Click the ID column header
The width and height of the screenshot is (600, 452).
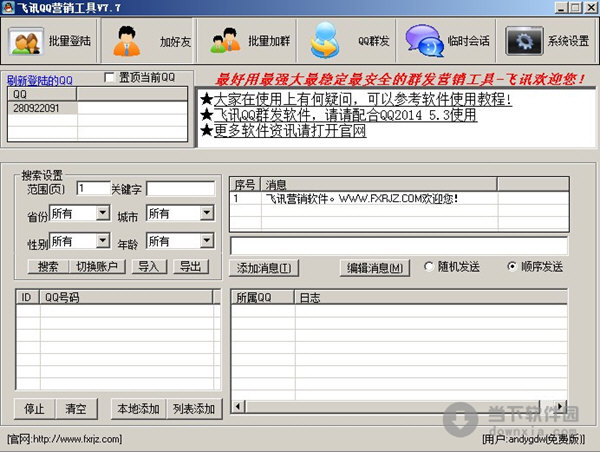pyautogui.click(x=28, y=297)
